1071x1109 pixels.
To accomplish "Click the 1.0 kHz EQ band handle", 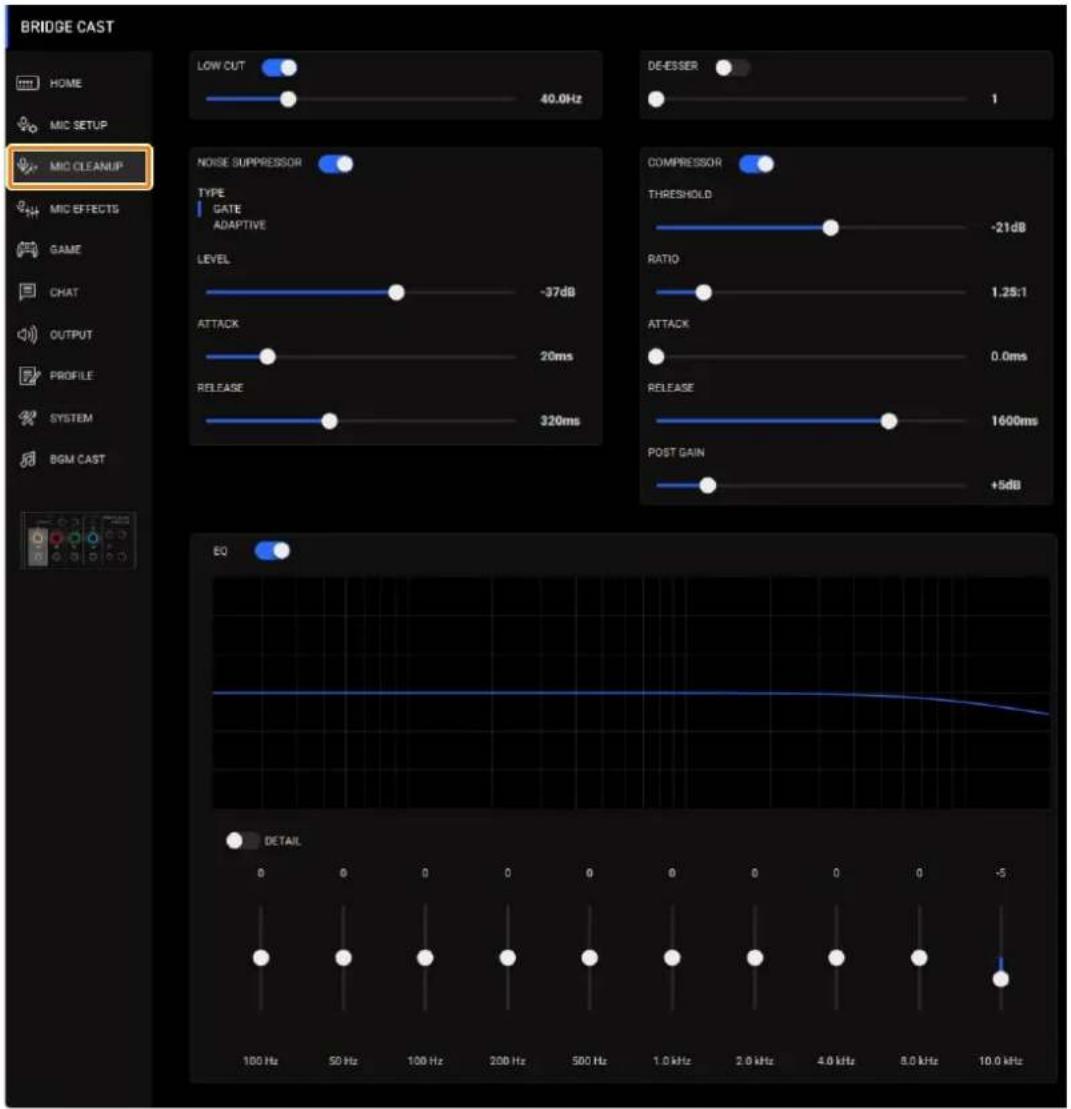I will click(x=672, y=958).
